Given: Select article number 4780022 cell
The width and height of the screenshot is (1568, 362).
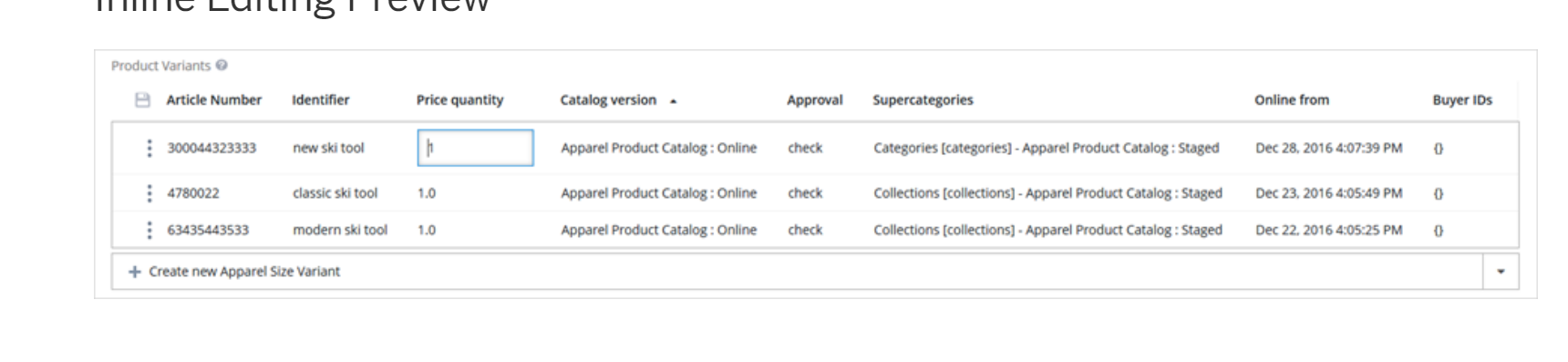Looking at the screenshot, I should (x=192, y=193).
